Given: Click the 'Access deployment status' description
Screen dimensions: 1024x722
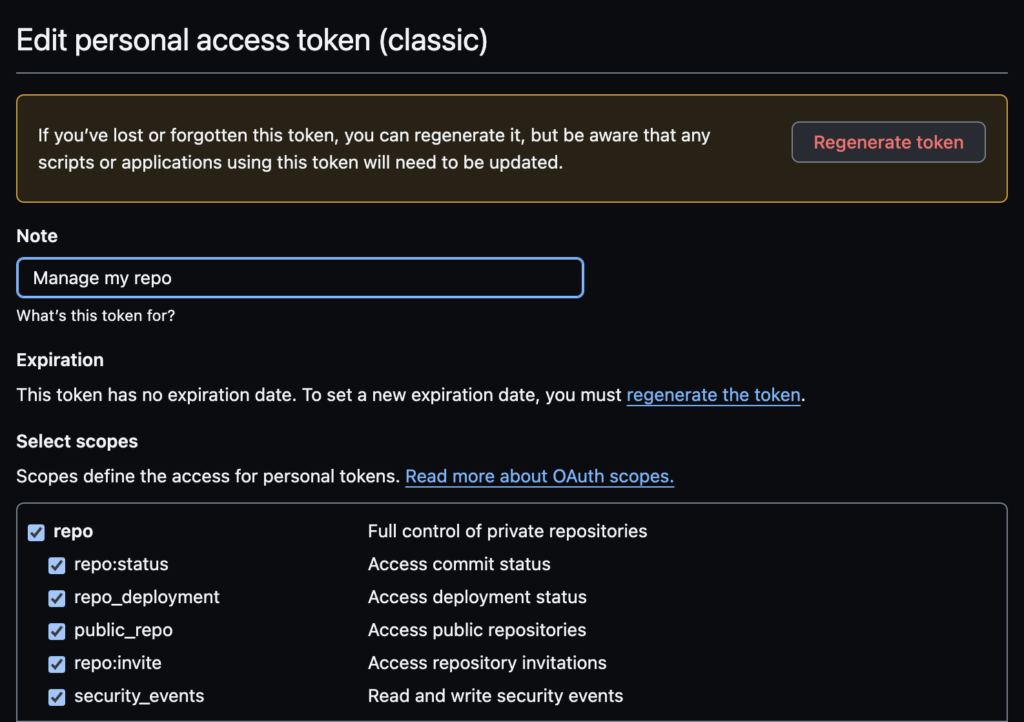Looking at the screenshot, I should (477, 597).
